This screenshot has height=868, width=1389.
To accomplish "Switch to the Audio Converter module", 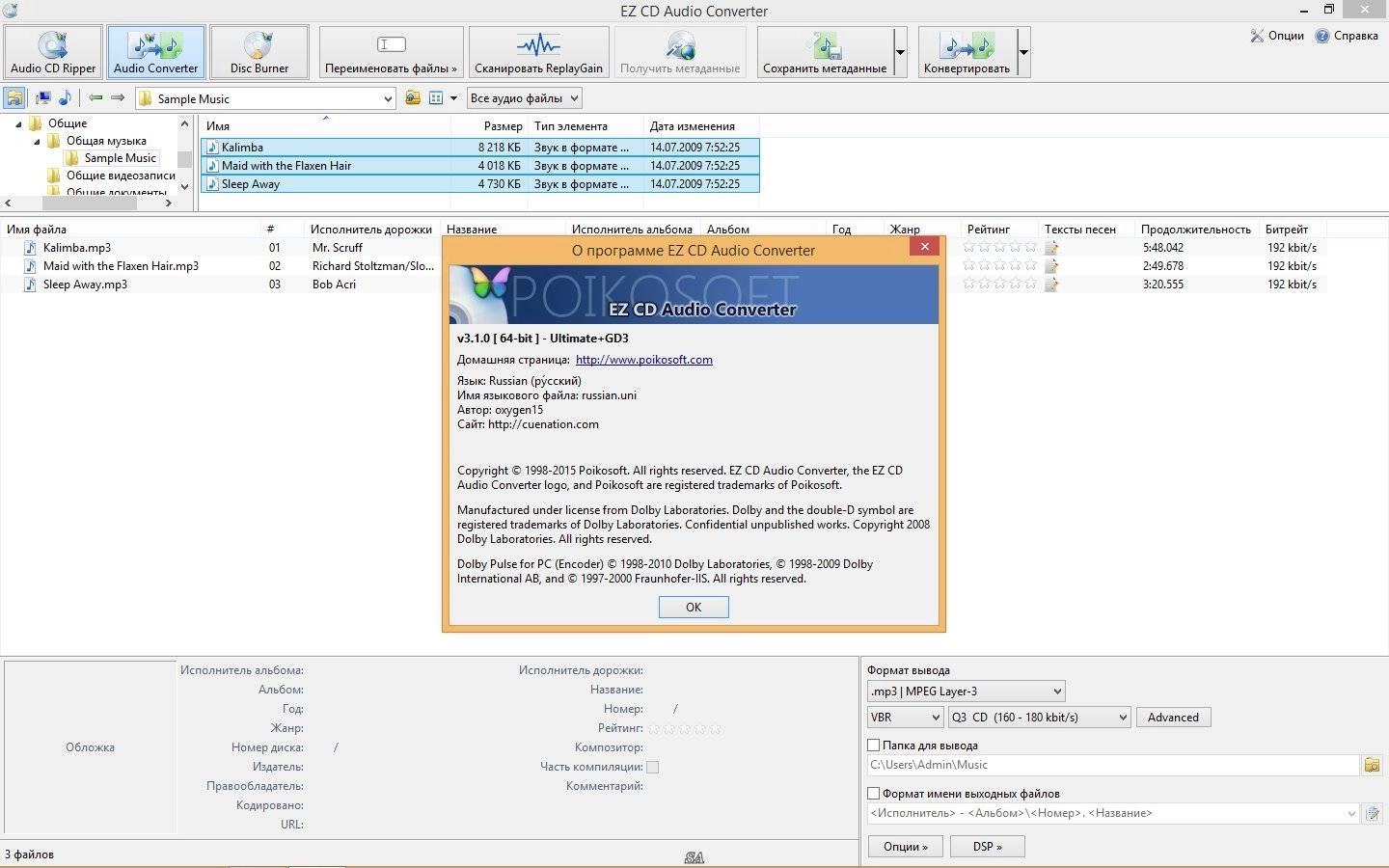I will click(x=155, y=52).
